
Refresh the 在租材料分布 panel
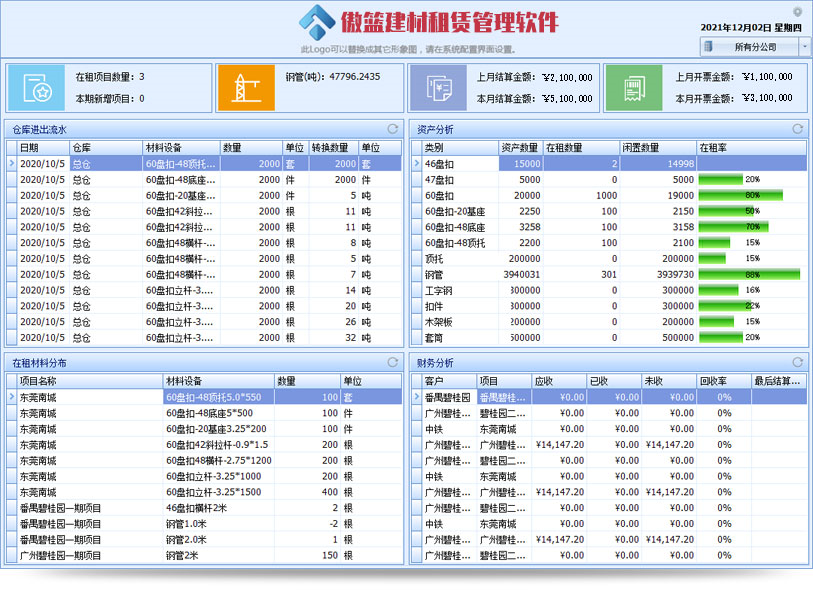click(393, 361)
